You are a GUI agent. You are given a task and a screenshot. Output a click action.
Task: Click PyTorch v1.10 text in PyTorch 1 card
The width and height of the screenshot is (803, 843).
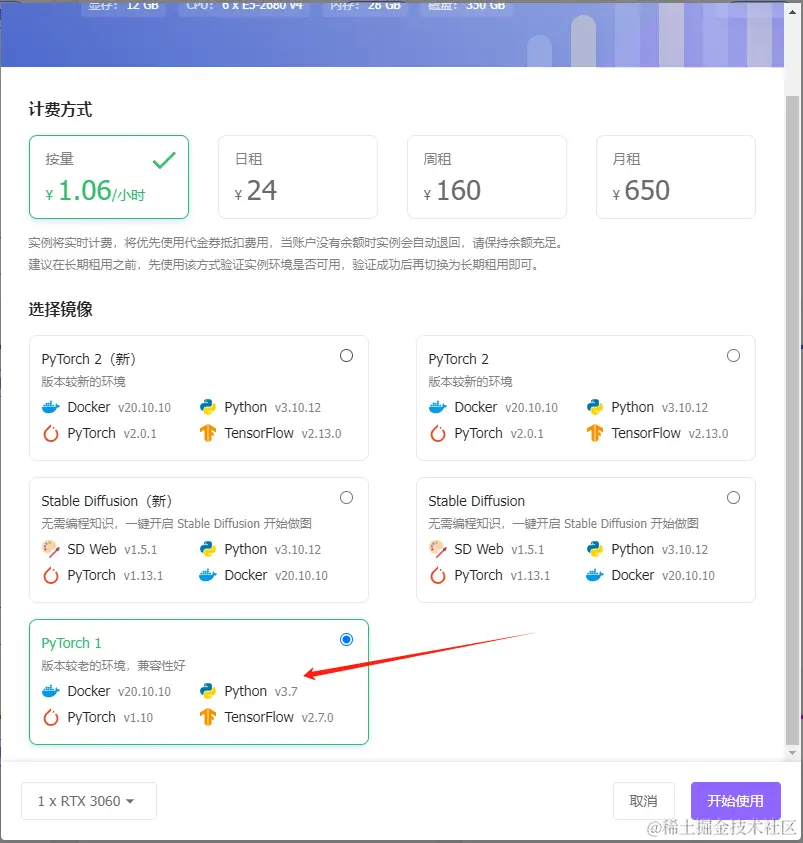(110, 717)
